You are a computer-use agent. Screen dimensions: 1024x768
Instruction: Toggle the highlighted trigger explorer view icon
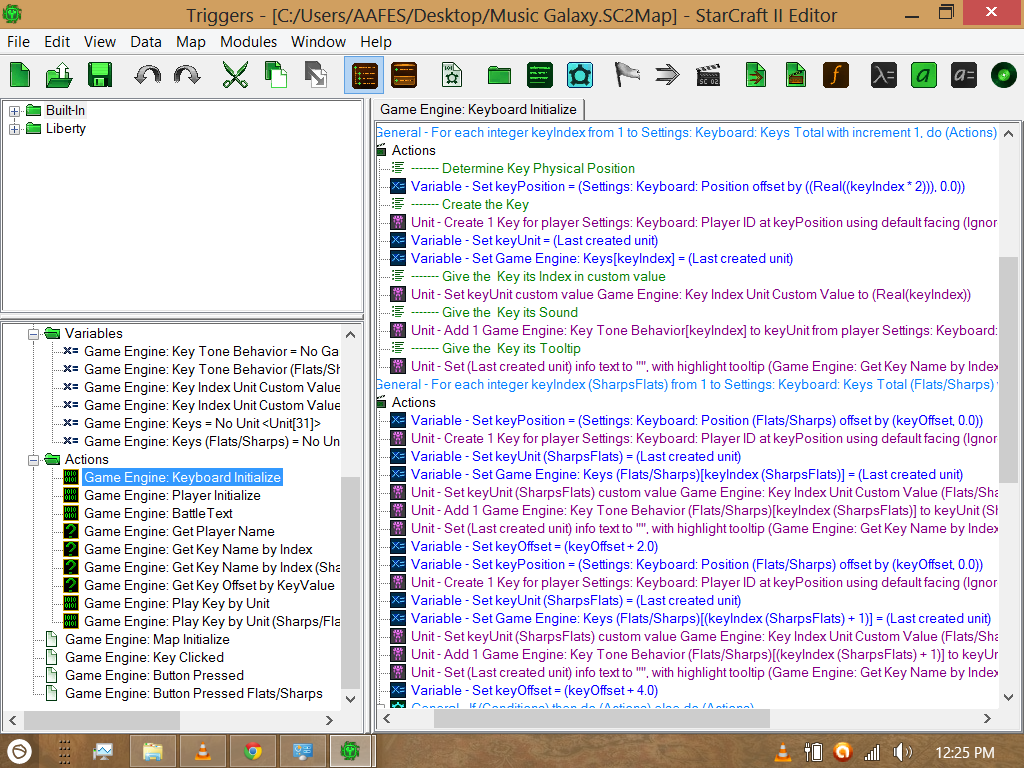click(364, 75)
